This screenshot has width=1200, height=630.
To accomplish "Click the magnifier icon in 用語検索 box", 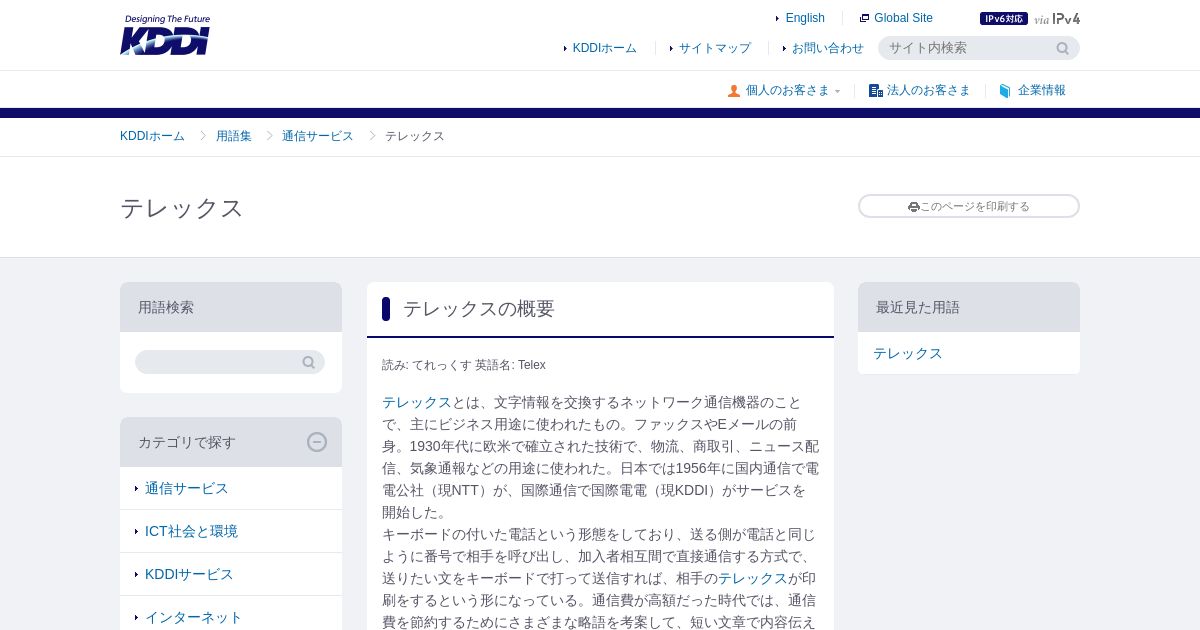I will pyautogui.click(x=309, y=362).
